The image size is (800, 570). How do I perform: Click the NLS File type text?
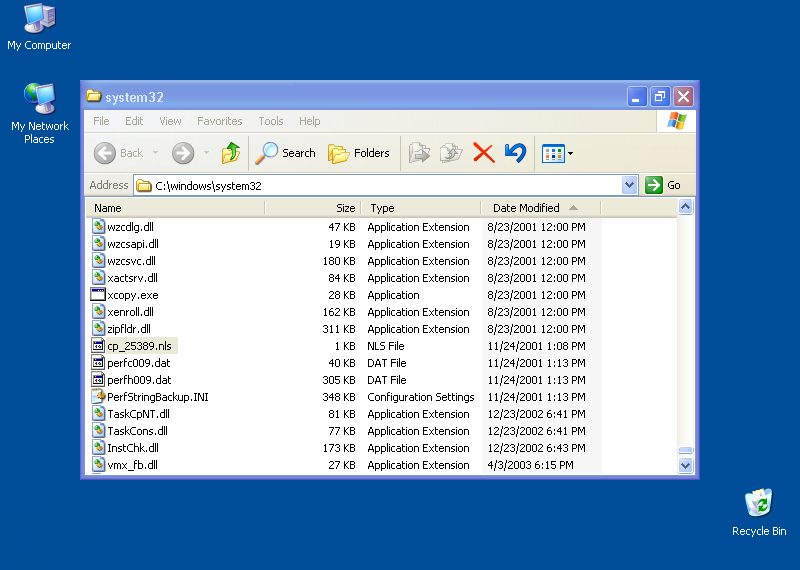tap(386, 345)
